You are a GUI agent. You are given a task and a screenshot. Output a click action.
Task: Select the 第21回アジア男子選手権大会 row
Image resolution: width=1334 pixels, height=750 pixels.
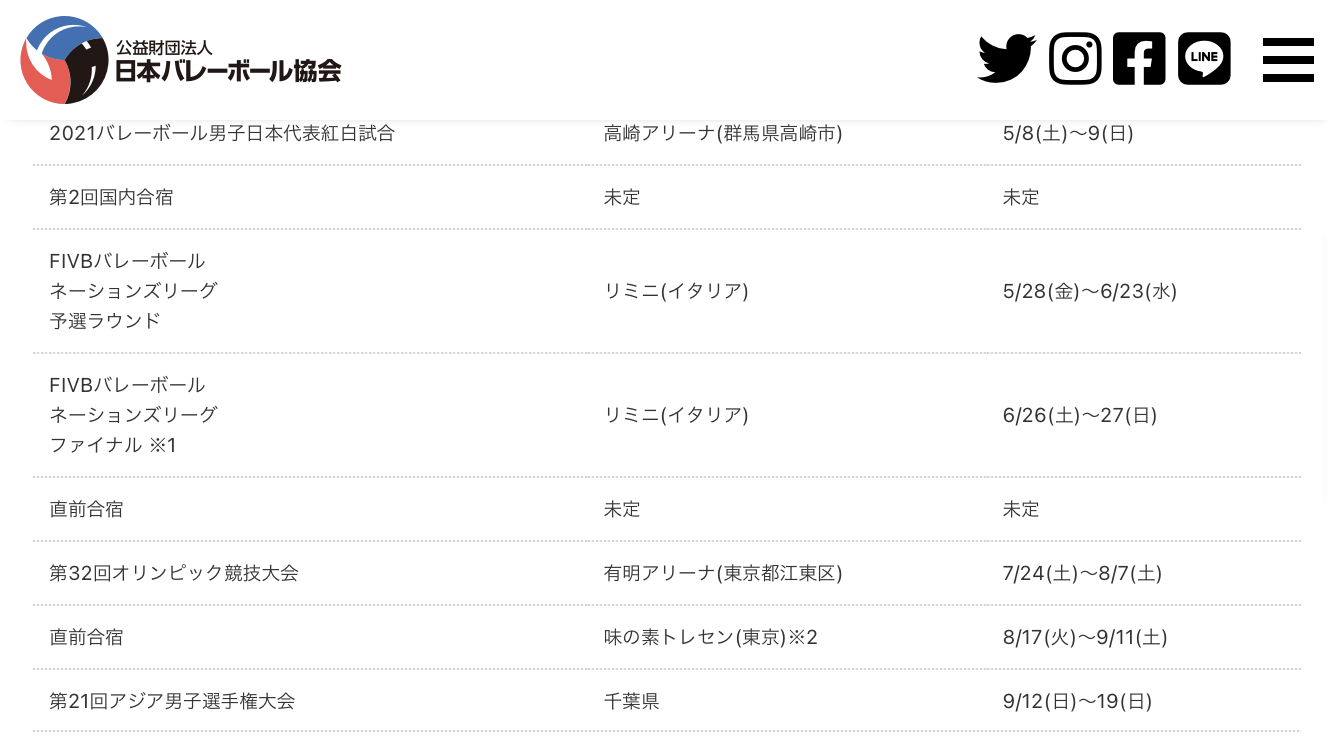coord(667,701)
